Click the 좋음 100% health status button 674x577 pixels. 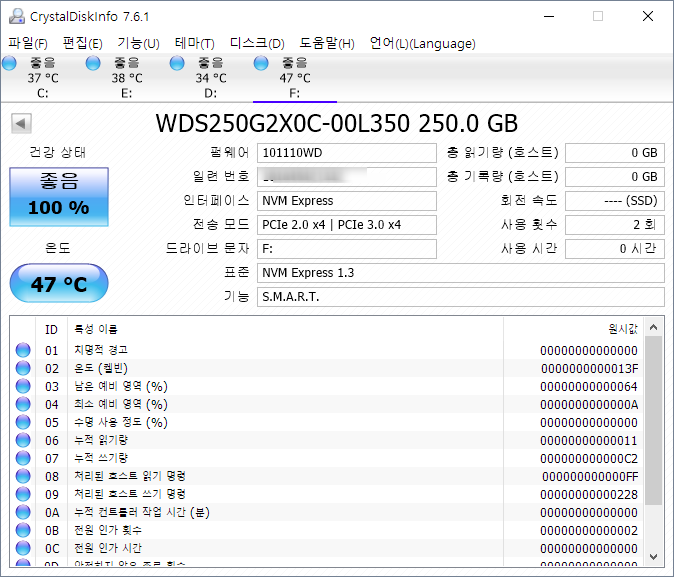point(58,196)
